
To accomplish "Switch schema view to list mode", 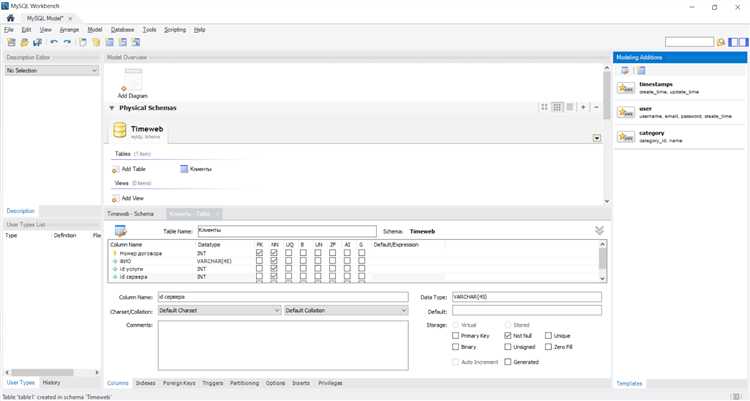I will (x=570, y=107).
